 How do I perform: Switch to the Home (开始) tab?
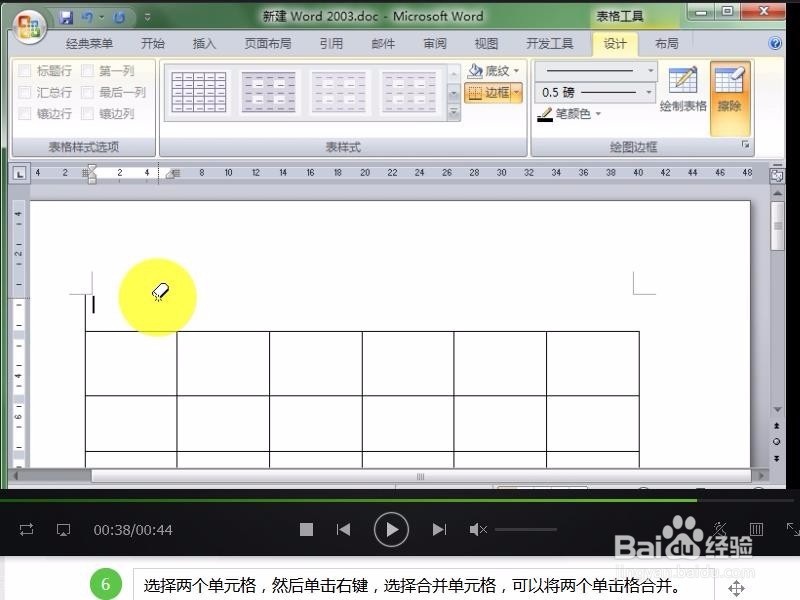click(153, 44)
